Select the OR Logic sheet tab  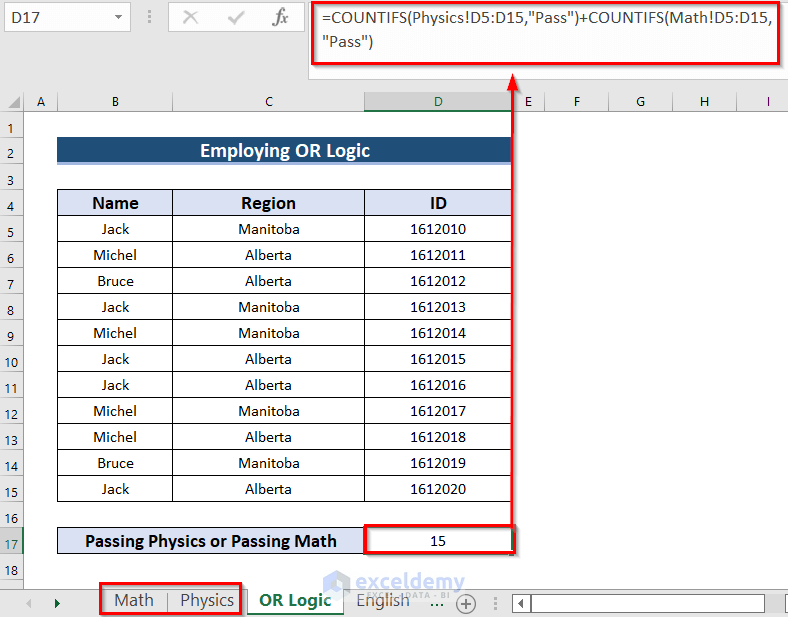click(x=295, y=600)
